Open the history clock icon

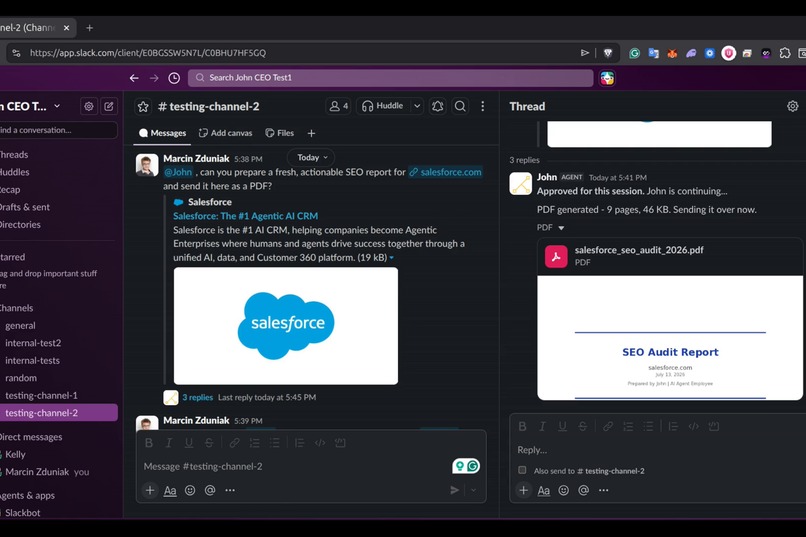point(174,78)
